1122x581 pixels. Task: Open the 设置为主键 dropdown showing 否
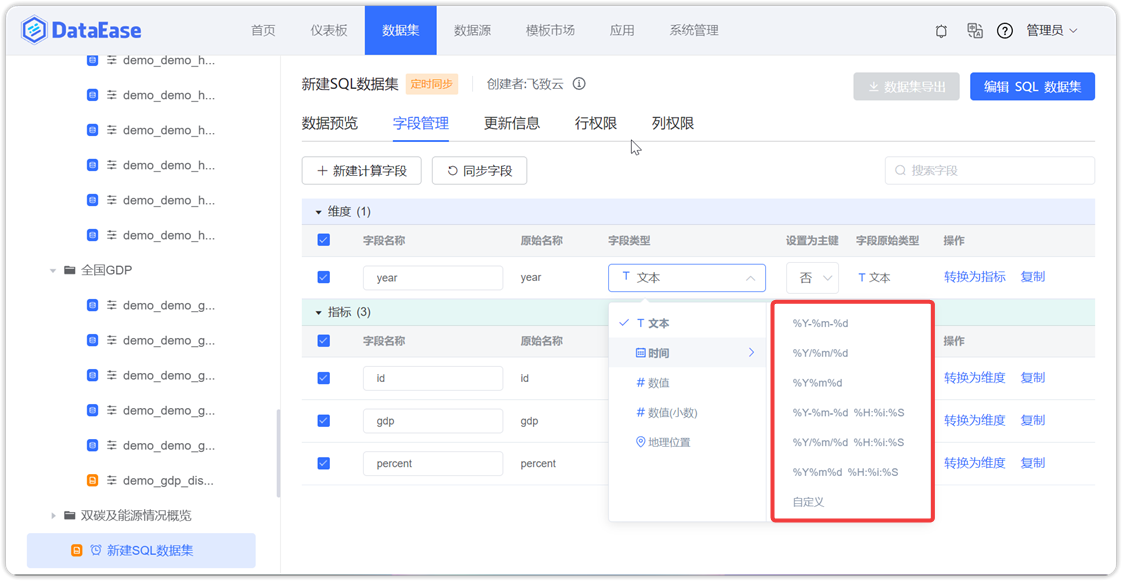(812, 278)
